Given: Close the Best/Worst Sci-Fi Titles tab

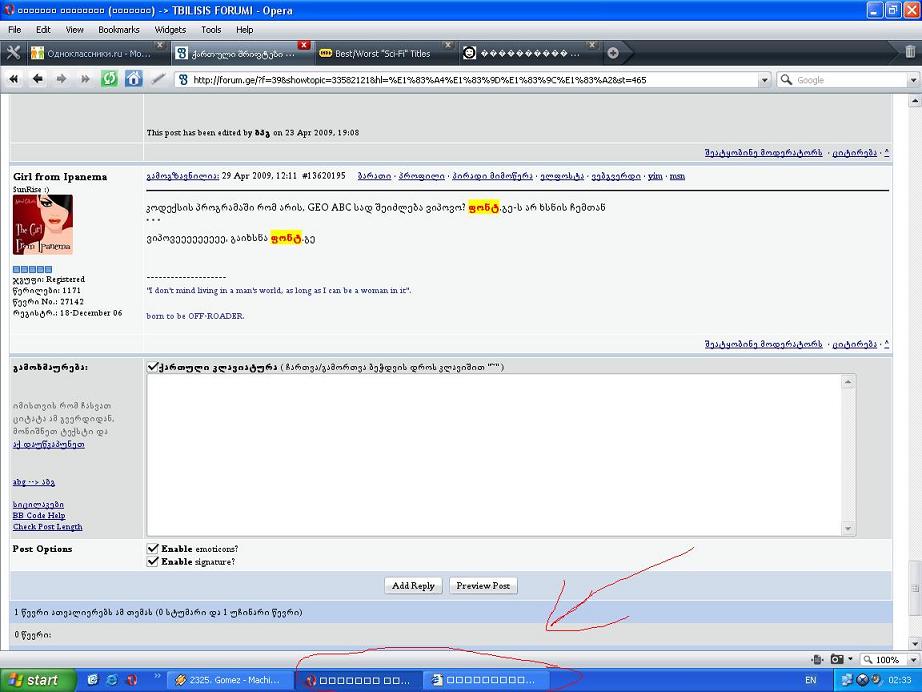Looking at the screenshot, I should coord(448,45).
